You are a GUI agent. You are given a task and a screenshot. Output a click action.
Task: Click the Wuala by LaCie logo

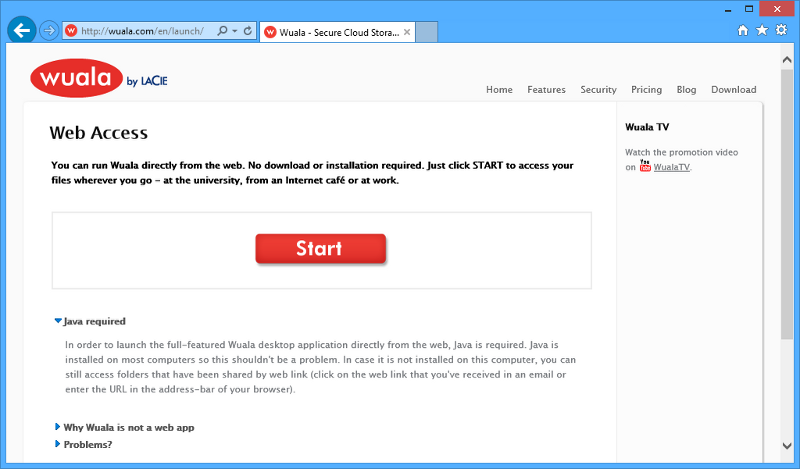[x=98, y=80]
